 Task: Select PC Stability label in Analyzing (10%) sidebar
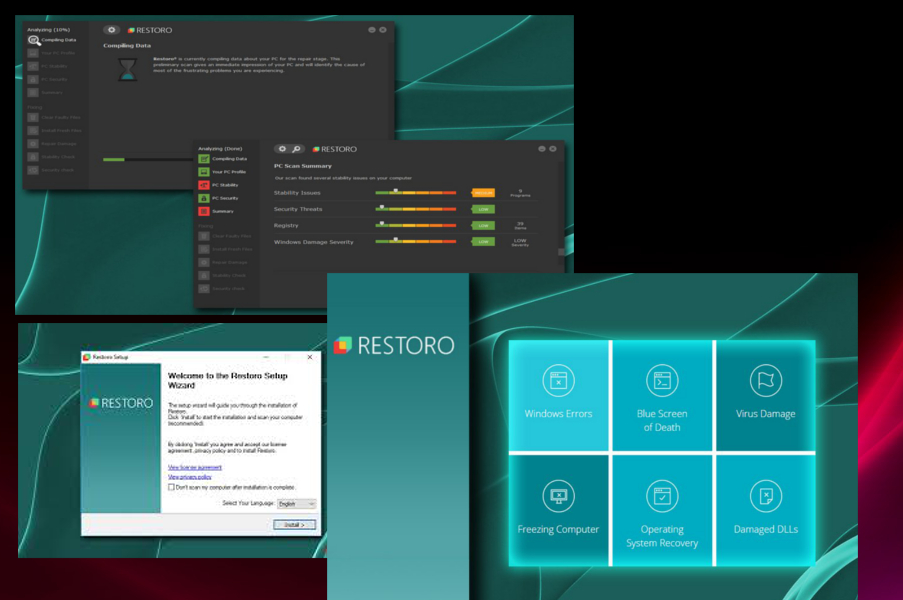click(54, 66)
